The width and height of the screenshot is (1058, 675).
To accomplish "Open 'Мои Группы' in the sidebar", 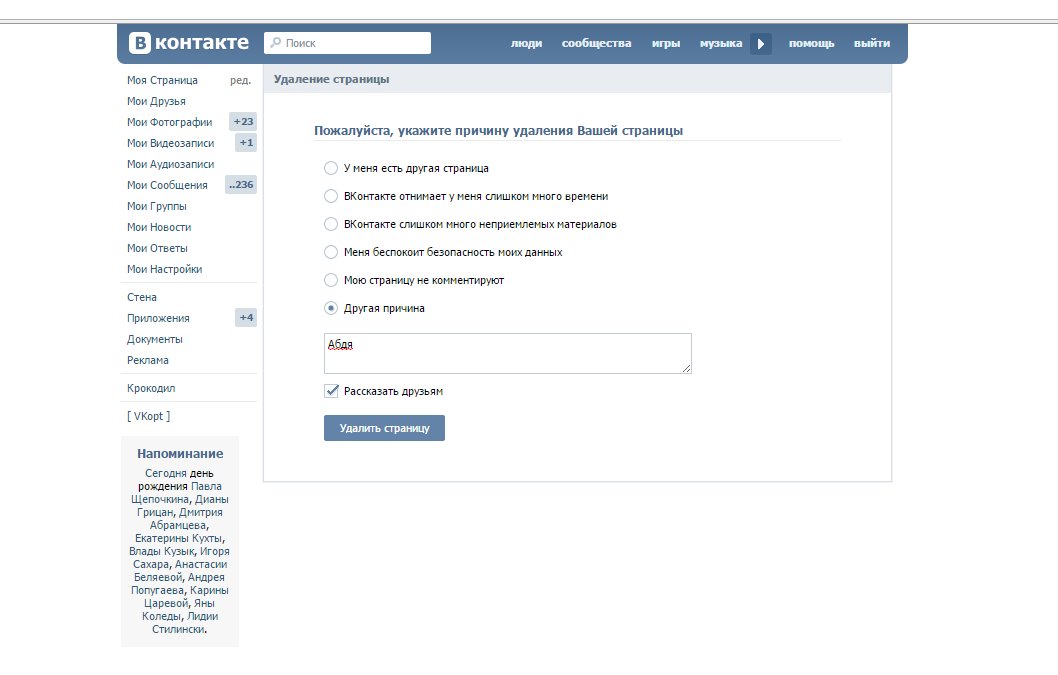I will (157, 206).
